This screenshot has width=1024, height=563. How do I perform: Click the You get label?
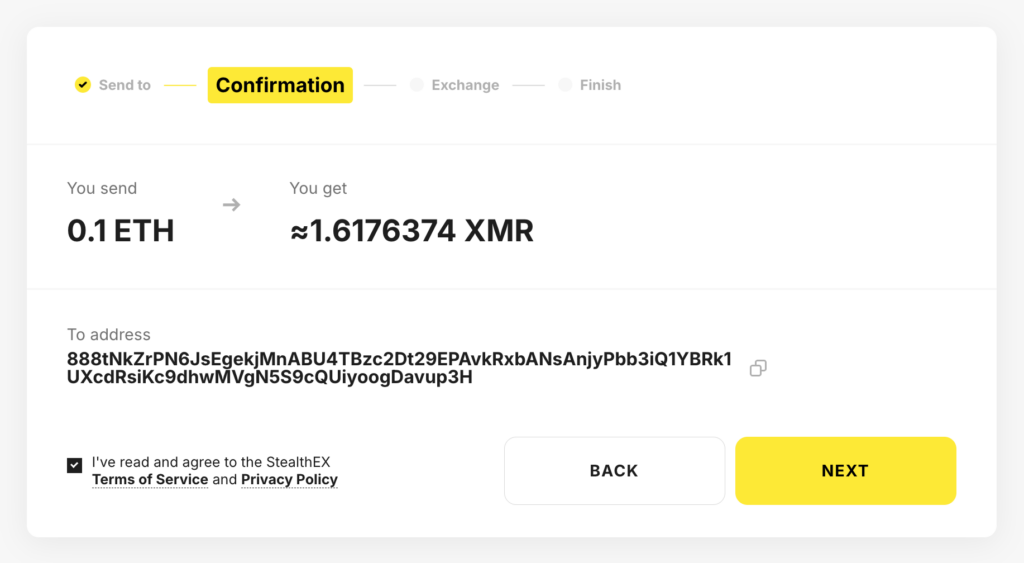[x=318, y=188]
